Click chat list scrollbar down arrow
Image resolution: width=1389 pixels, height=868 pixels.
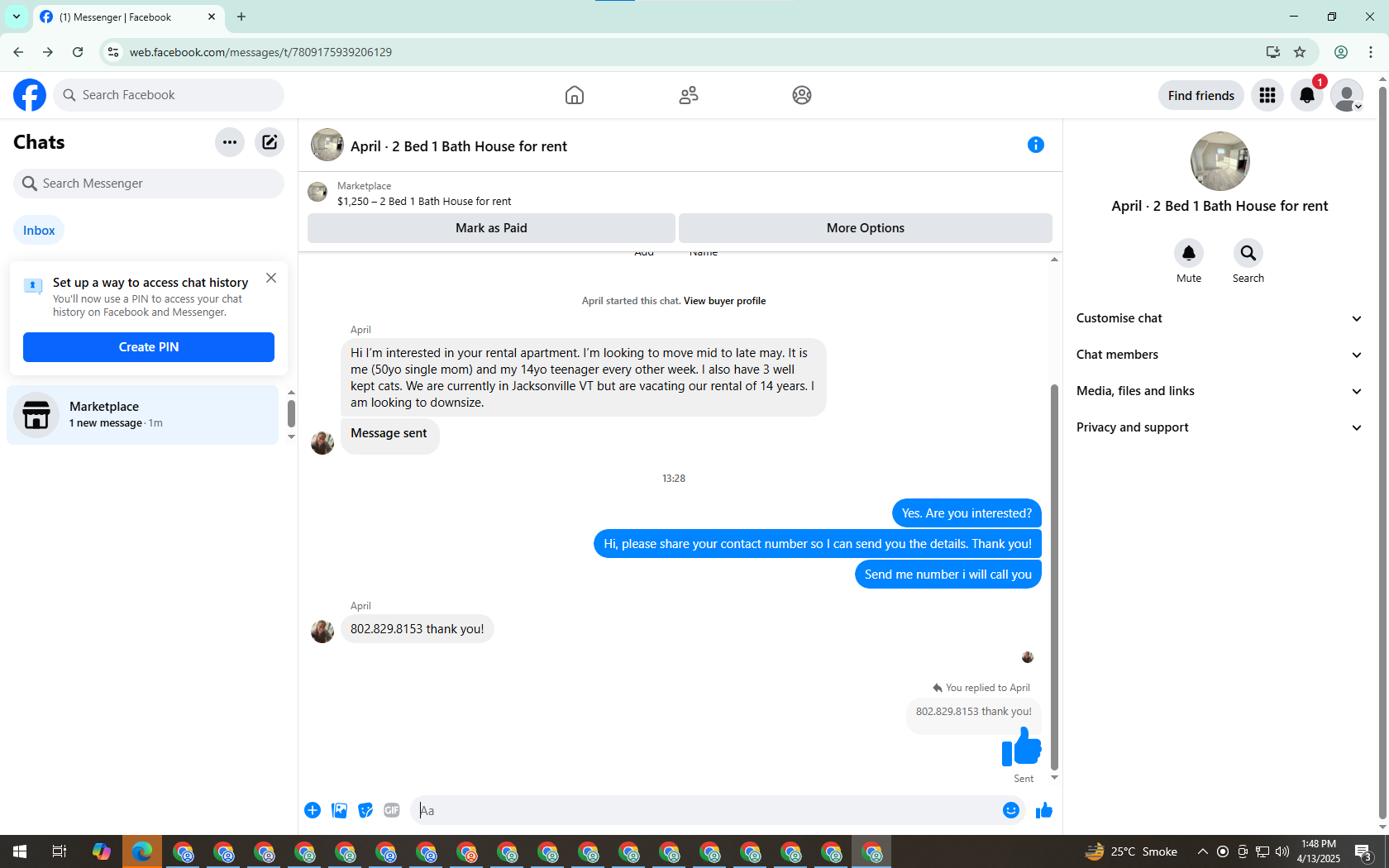(291, 437)
